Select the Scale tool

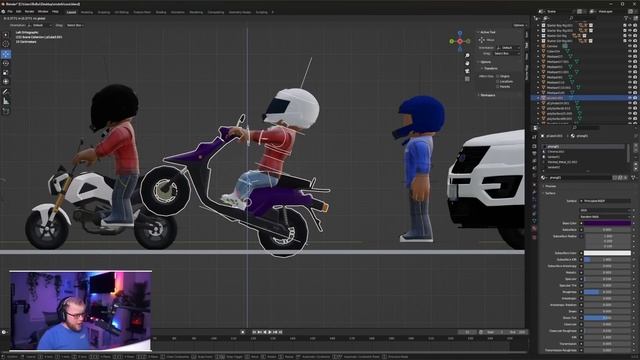[x=6, y=73]
